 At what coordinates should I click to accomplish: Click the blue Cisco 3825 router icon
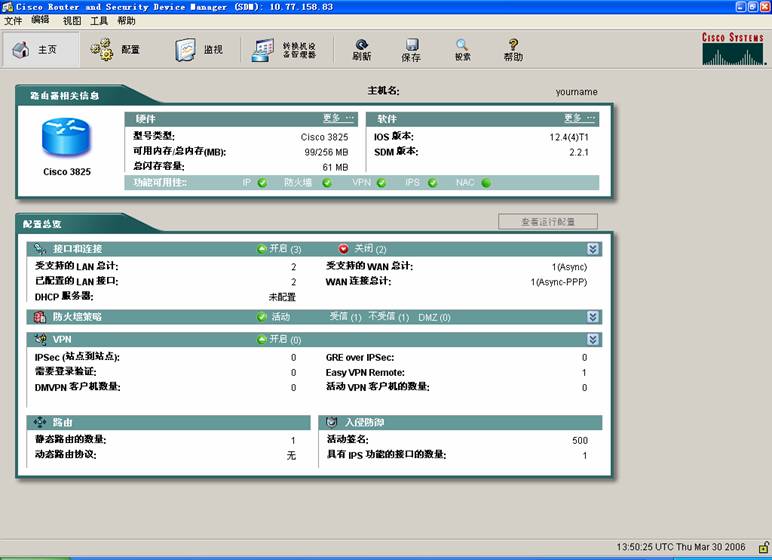66,136
